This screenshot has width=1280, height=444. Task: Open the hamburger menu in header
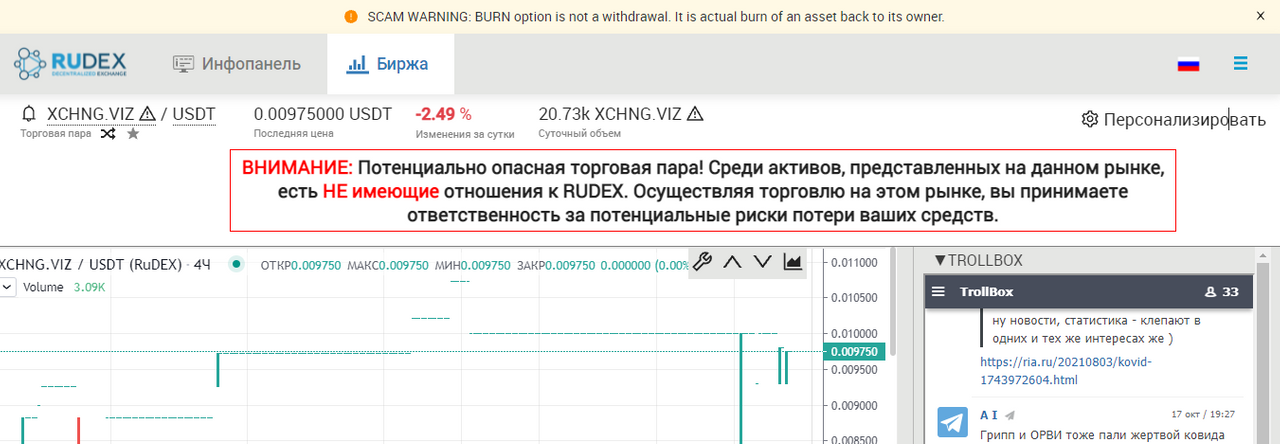pyautogui.click(x=1241, y=63)
